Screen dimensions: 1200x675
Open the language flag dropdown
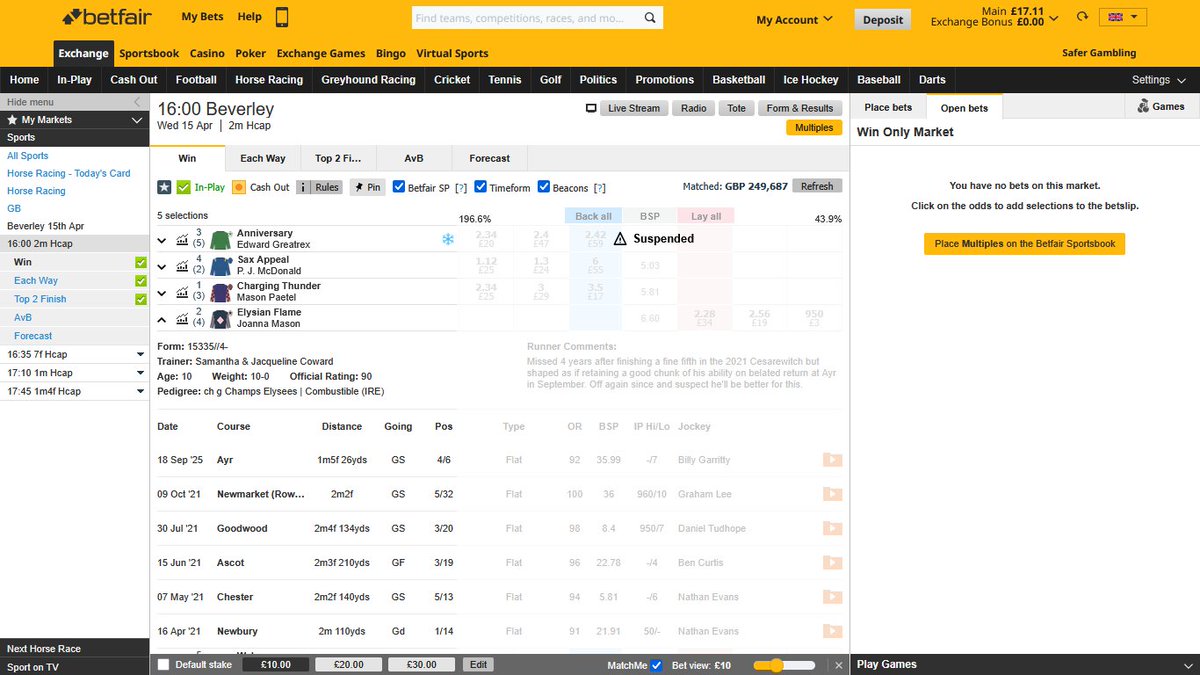point(1123,17)
